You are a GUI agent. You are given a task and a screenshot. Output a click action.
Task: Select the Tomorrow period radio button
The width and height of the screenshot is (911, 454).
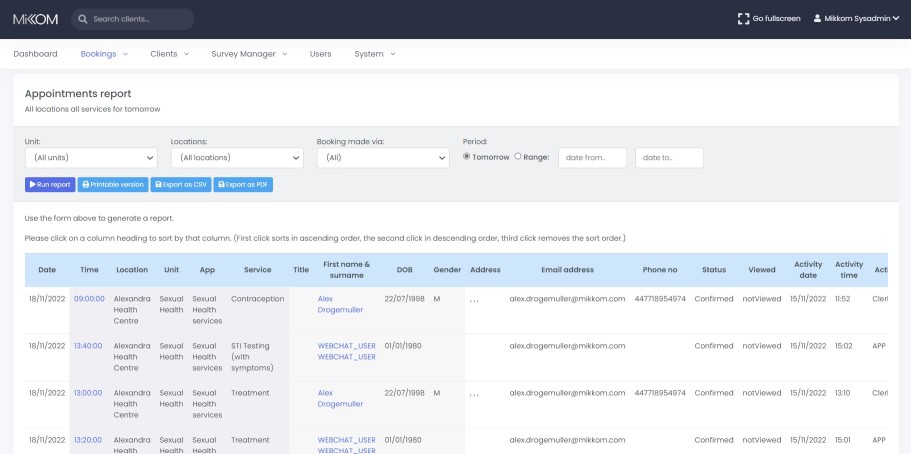(467, 157)
